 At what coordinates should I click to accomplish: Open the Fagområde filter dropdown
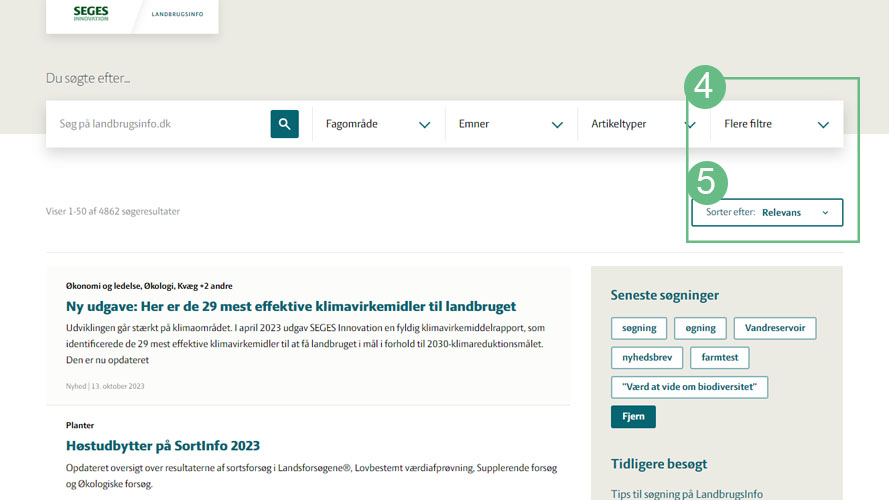click(378, 124)
